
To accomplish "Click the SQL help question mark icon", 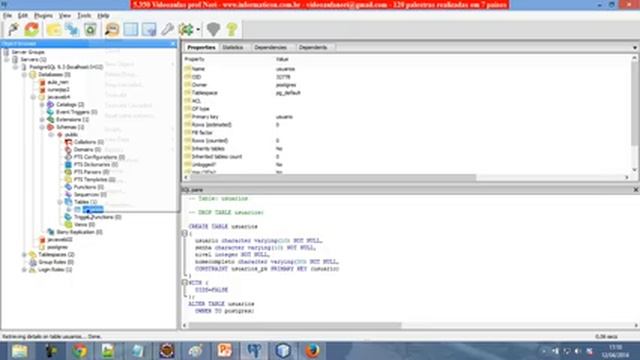I will [232, 29].
